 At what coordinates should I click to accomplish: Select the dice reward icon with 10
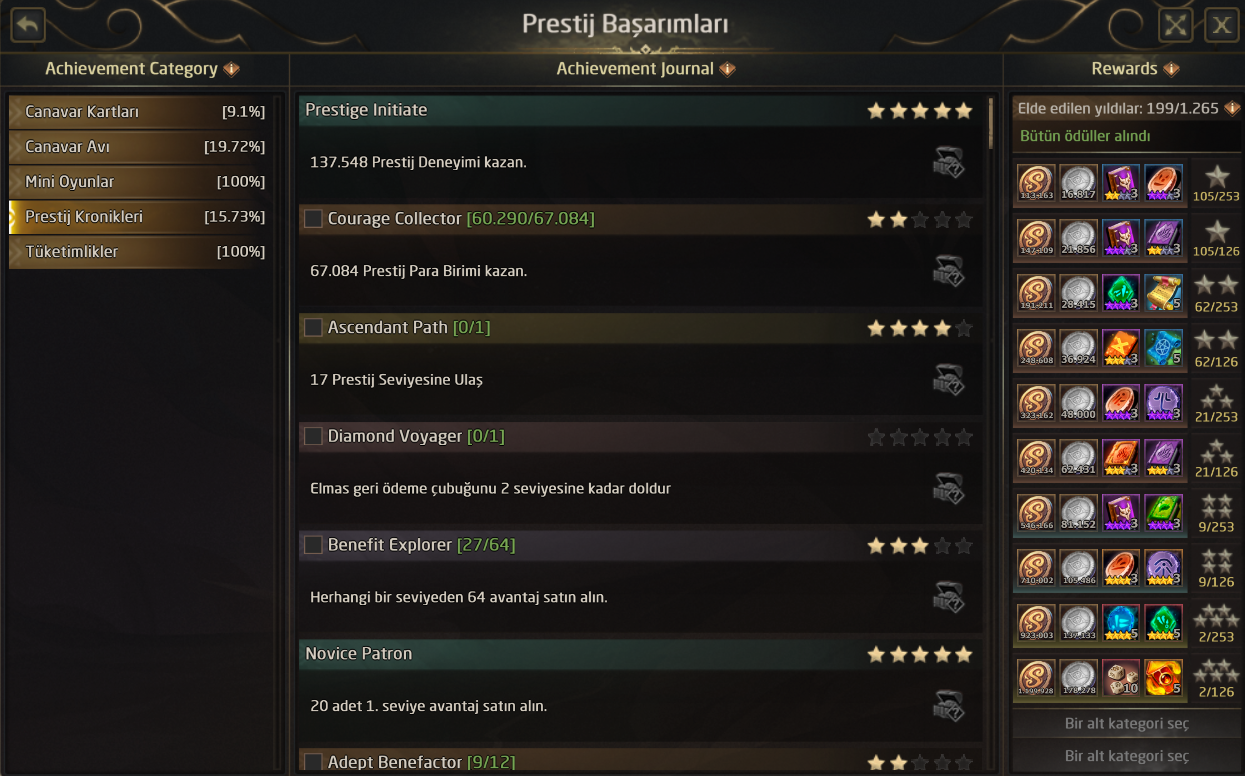tap(1121, 677)
